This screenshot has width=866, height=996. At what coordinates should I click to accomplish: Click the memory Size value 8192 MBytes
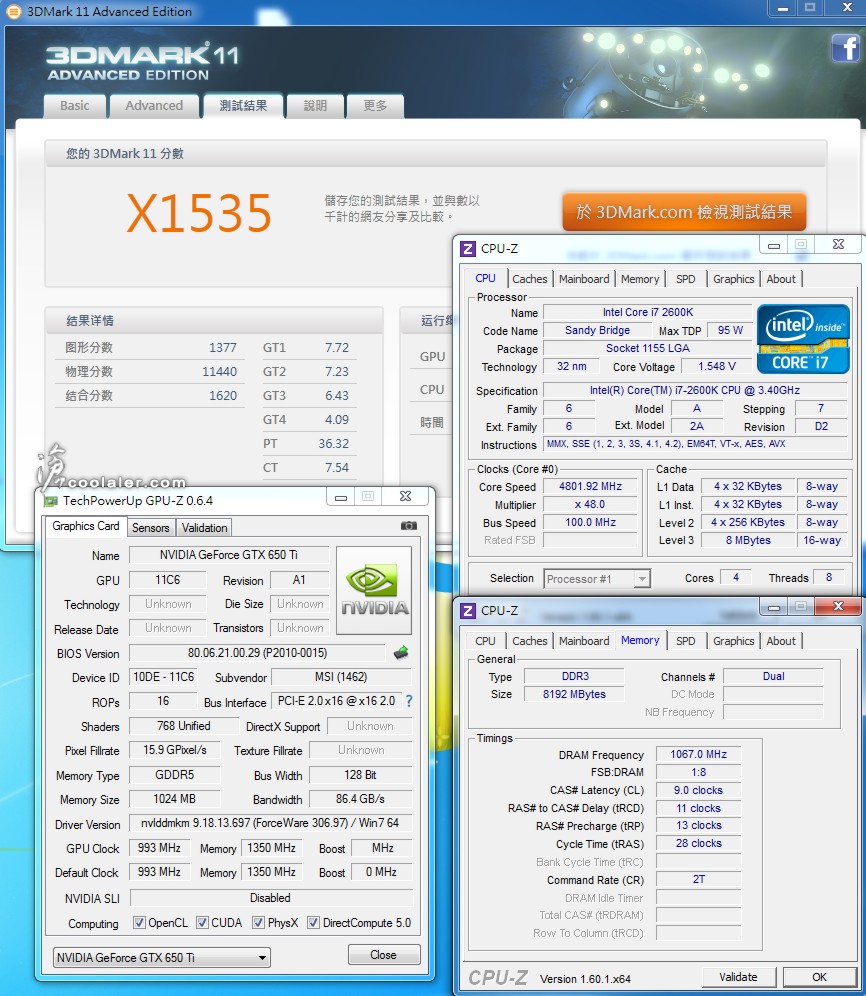[x=574, y=694]
